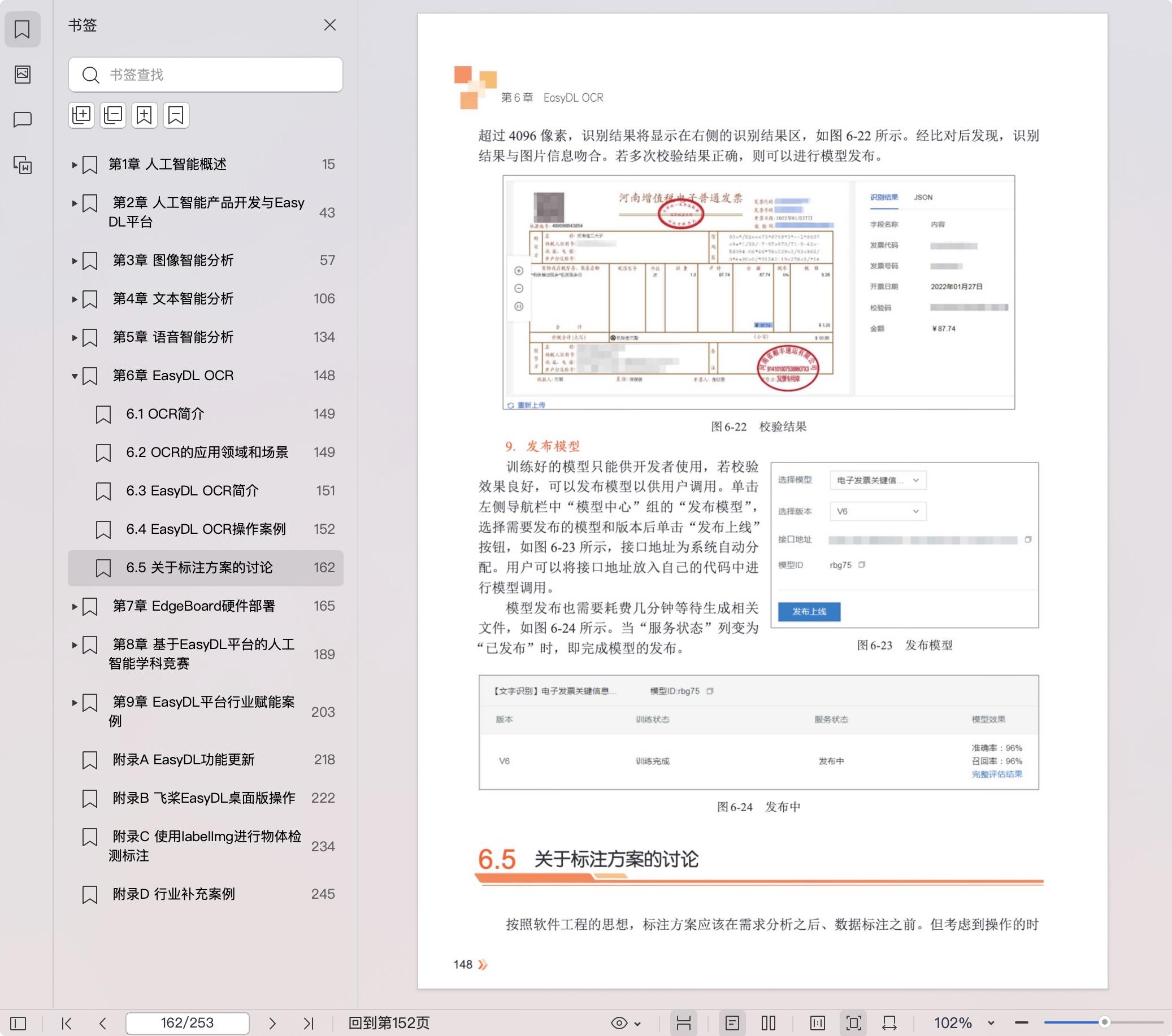Viewport: 1172px width, 1036px height.
Task: Click the plain bookmark icon in toolbar
Action: (176, 115)
